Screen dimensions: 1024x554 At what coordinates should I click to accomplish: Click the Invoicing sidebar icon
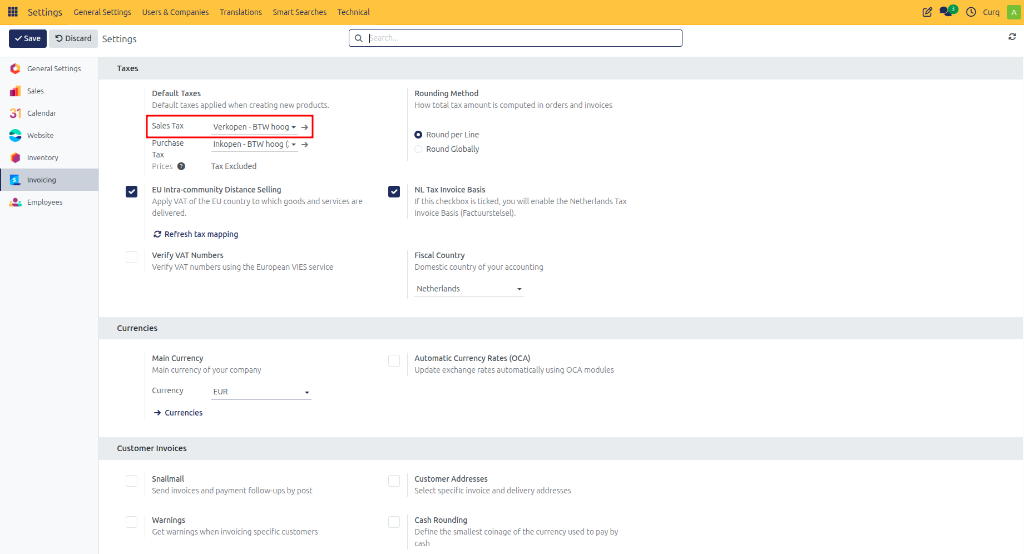[15, 180]
